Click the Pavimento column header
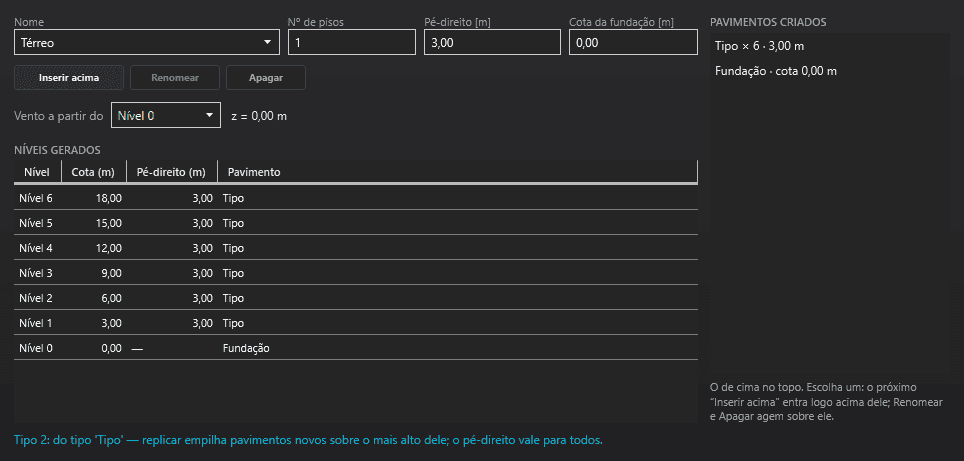Screen dimensions: 964x461 click(x=457, y=172)
